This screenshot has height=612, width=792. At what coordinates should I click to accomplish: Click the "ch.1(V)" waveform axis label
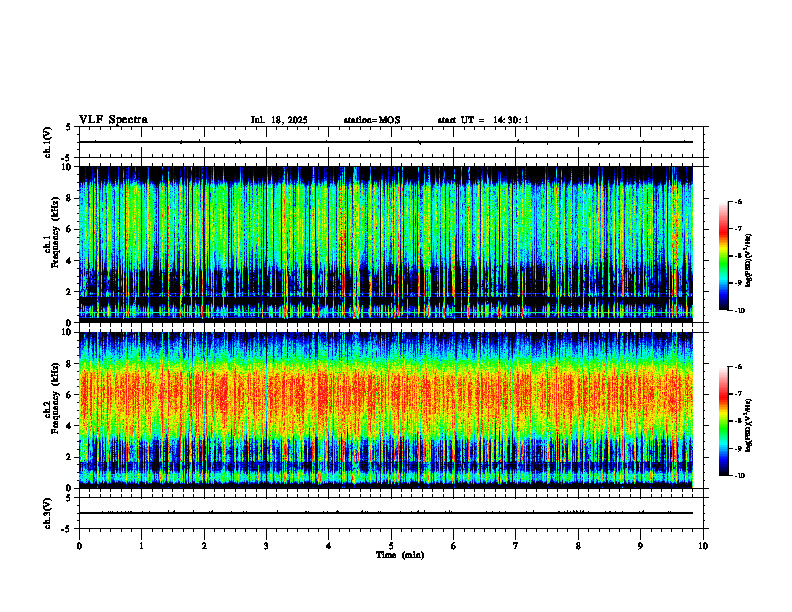click(48, 142)
